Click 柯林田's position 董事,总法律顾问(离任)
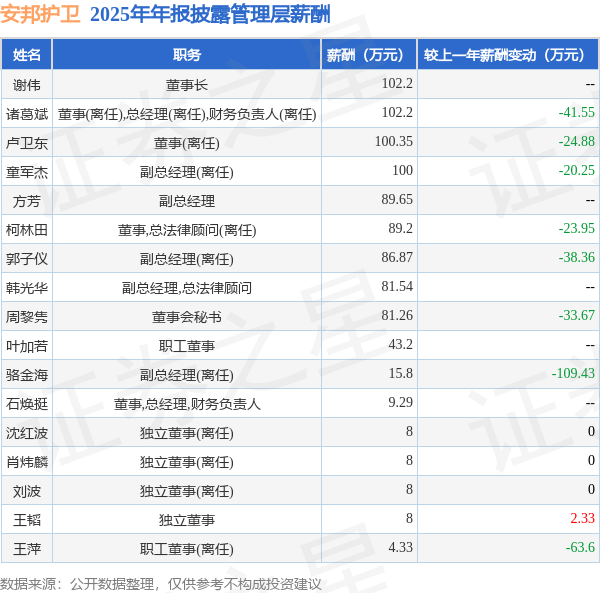This screenshot has height=593, width=600. [x=186, y=229]
